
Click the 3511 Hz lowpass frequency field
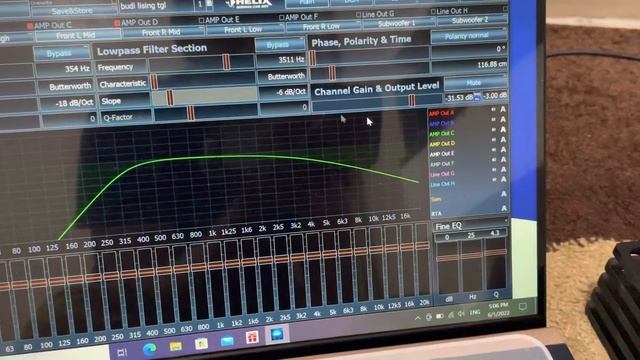[x=281, y=60]
